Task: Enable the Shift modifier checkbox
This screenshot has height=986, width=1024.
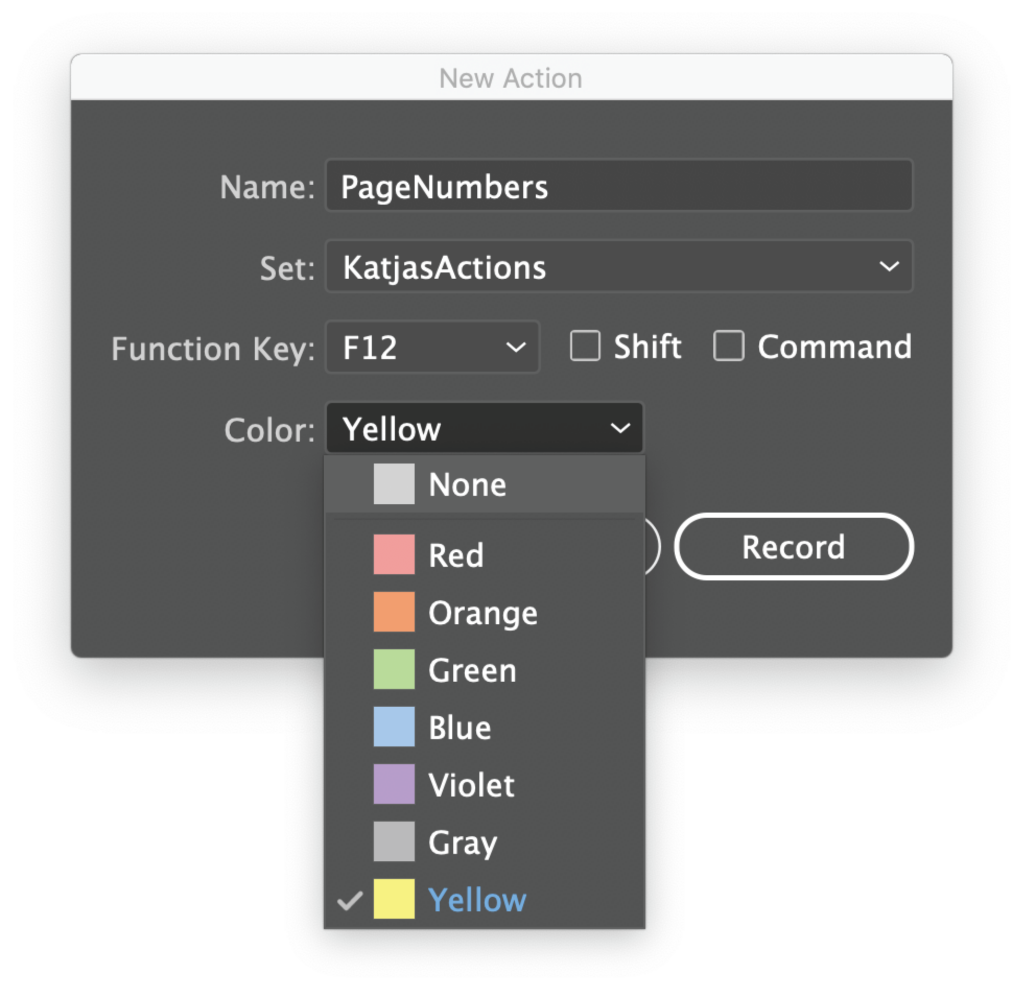Action: pyautogui.click(x=586, y=346)
